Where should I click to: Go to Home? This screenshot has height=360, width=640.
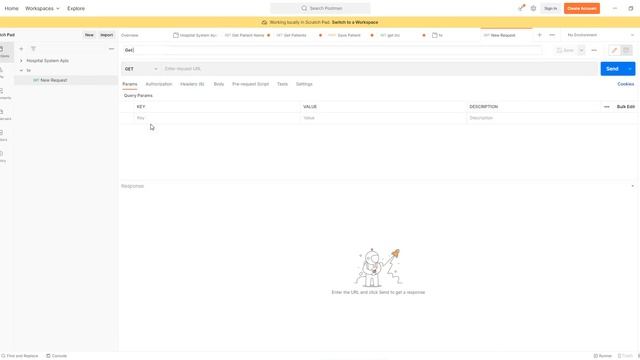[11, 8]
